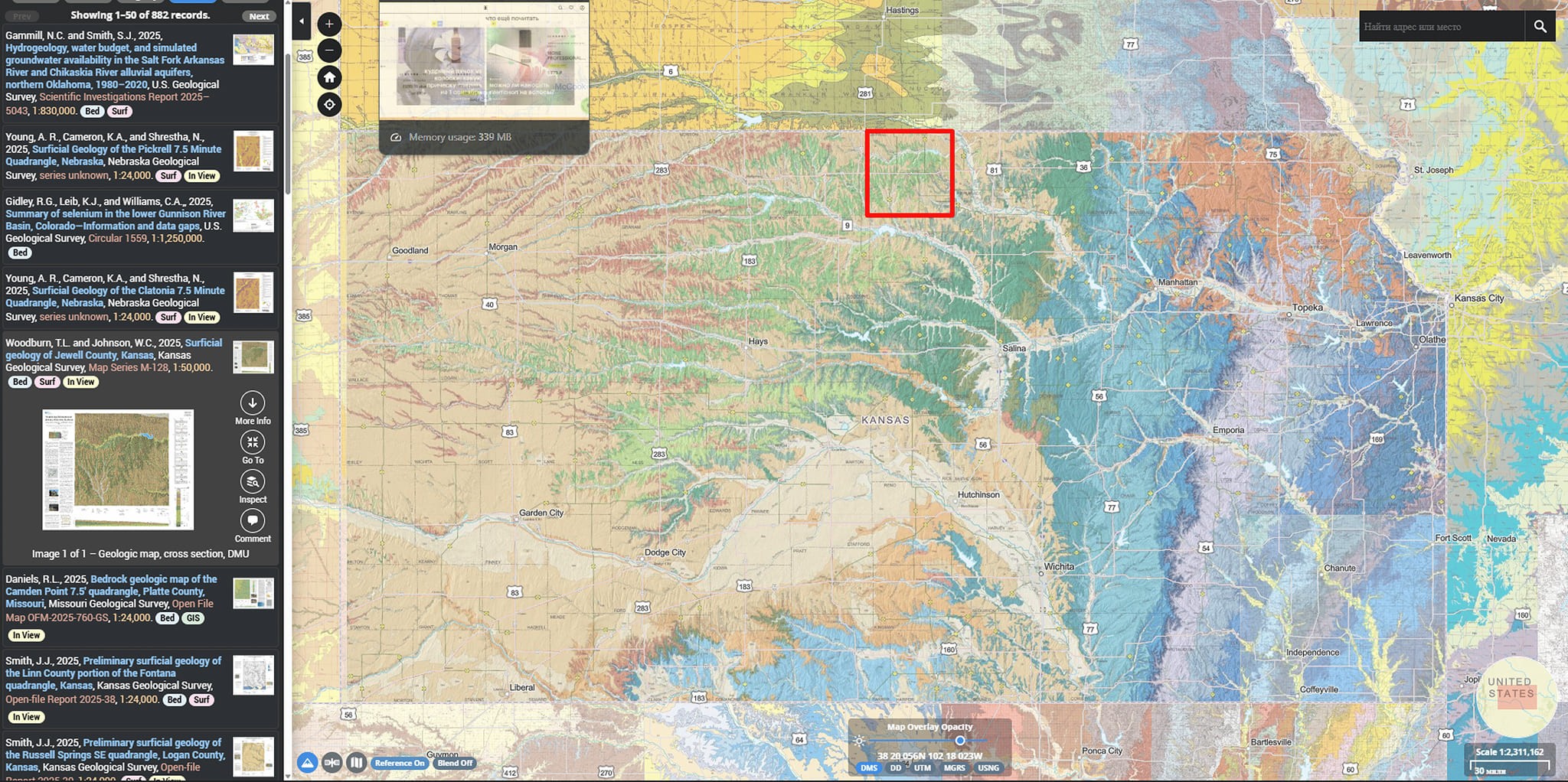
Task: Click thumbnail of Camden Point bedrock map record
Action: 253,593
